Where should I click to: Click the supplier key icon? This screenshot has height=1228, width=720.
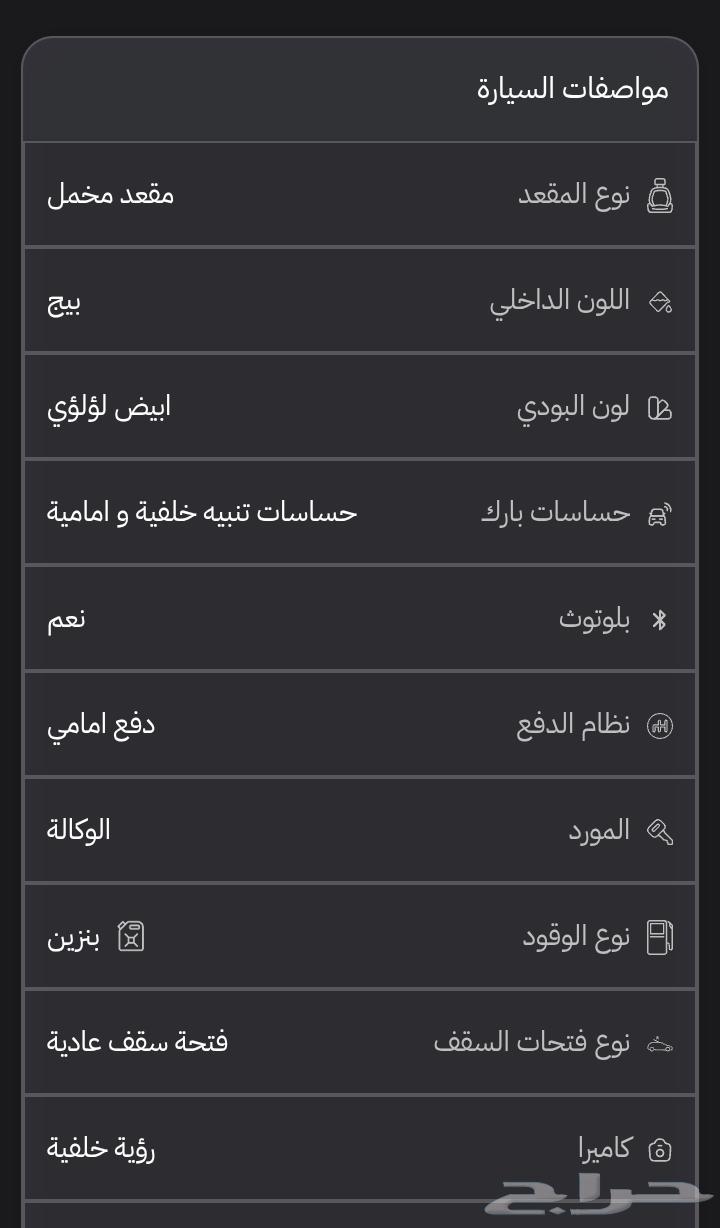pyautogui.click(x=659, y=832)
